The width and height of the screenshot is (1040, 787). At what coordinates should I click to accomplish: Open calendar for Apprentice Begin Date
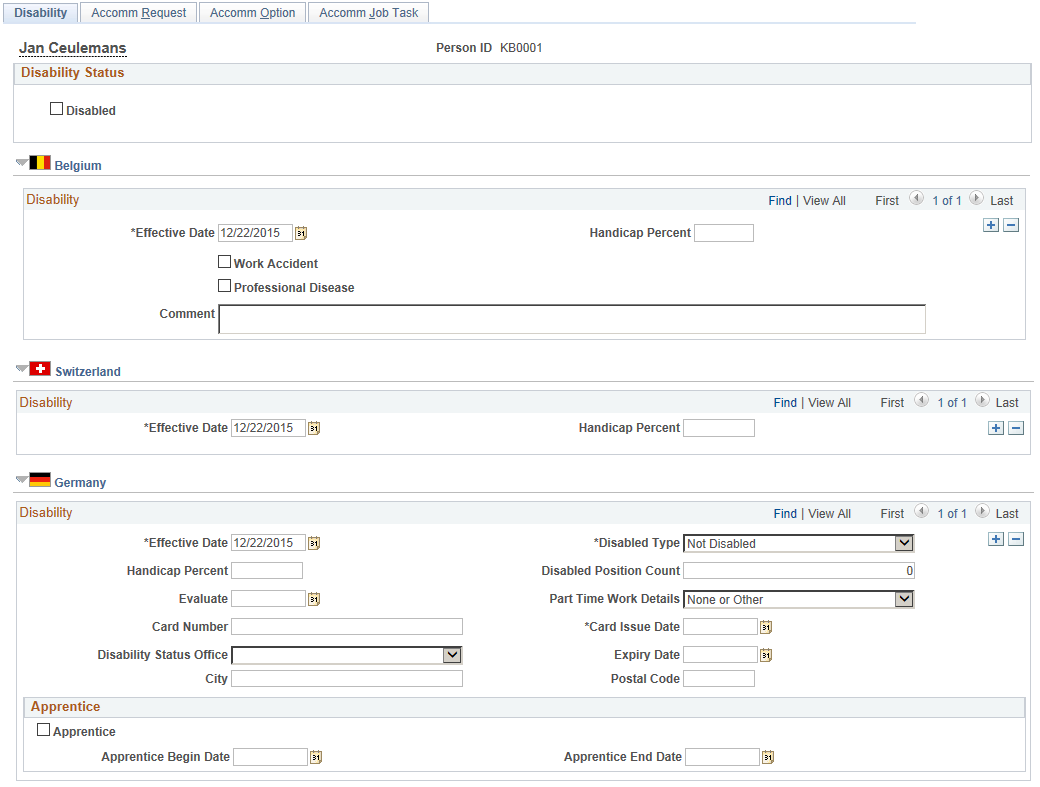click(x=316, y=757)
